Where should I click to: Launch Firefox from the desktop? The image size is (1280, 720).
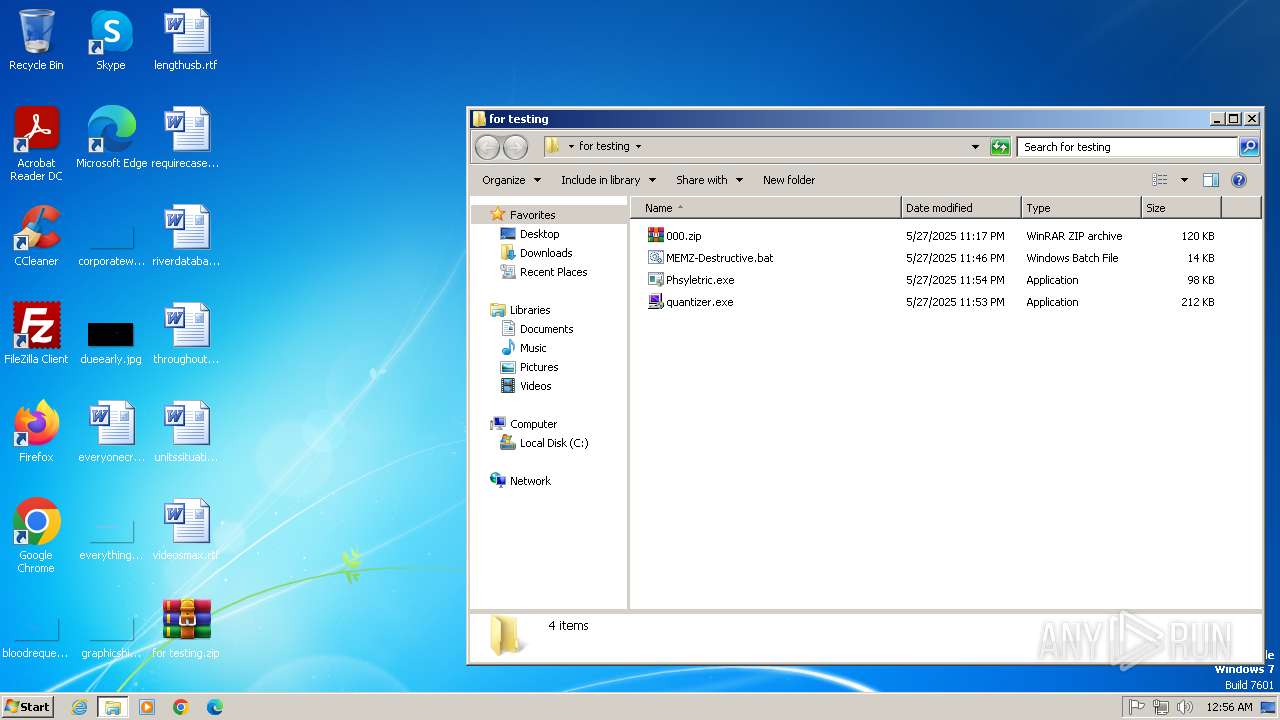(36, 433)
